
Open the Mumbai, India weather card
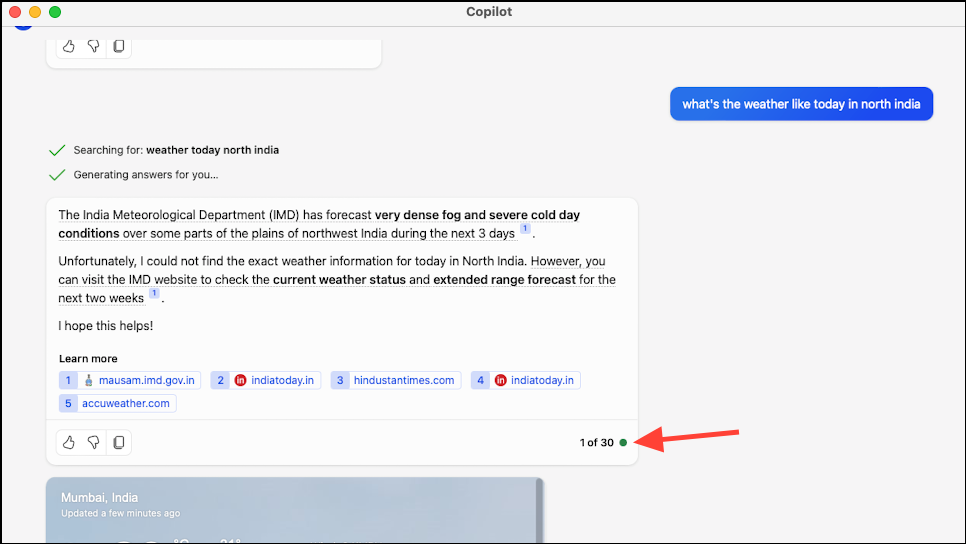(x=294, y=510)
